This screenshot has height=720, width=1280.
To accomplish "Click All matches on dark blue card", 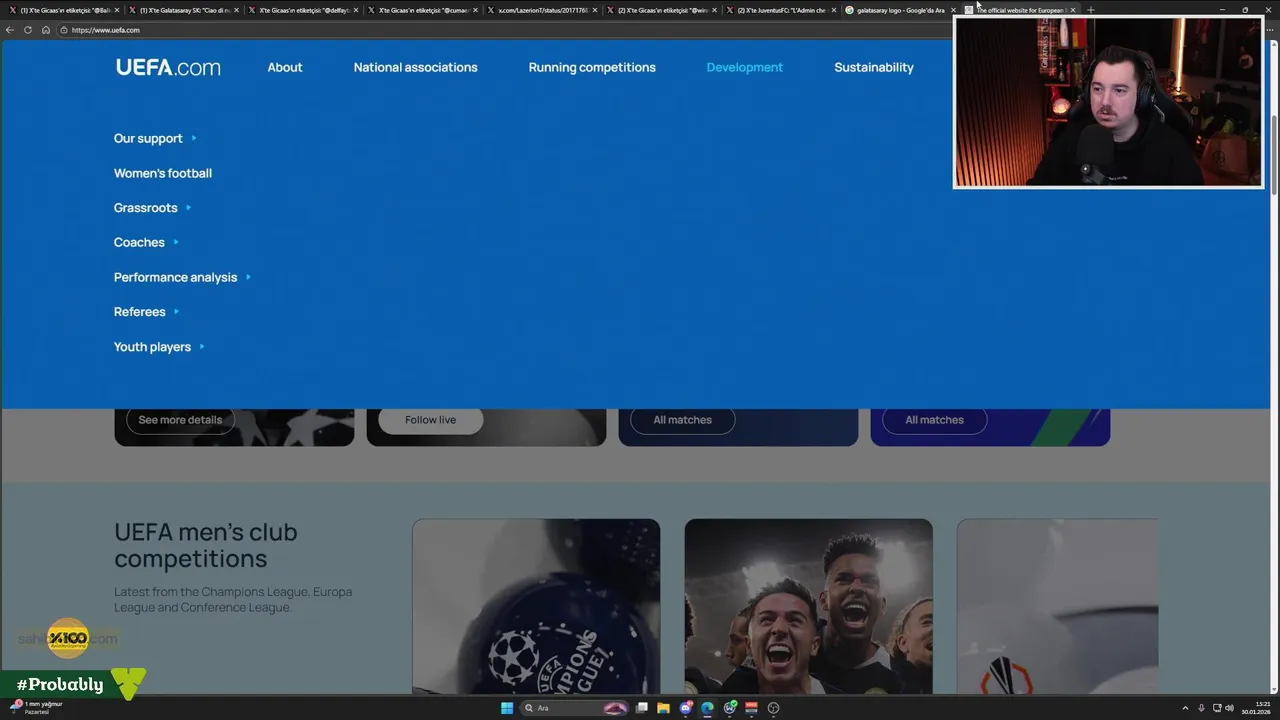I will (683, 420).
